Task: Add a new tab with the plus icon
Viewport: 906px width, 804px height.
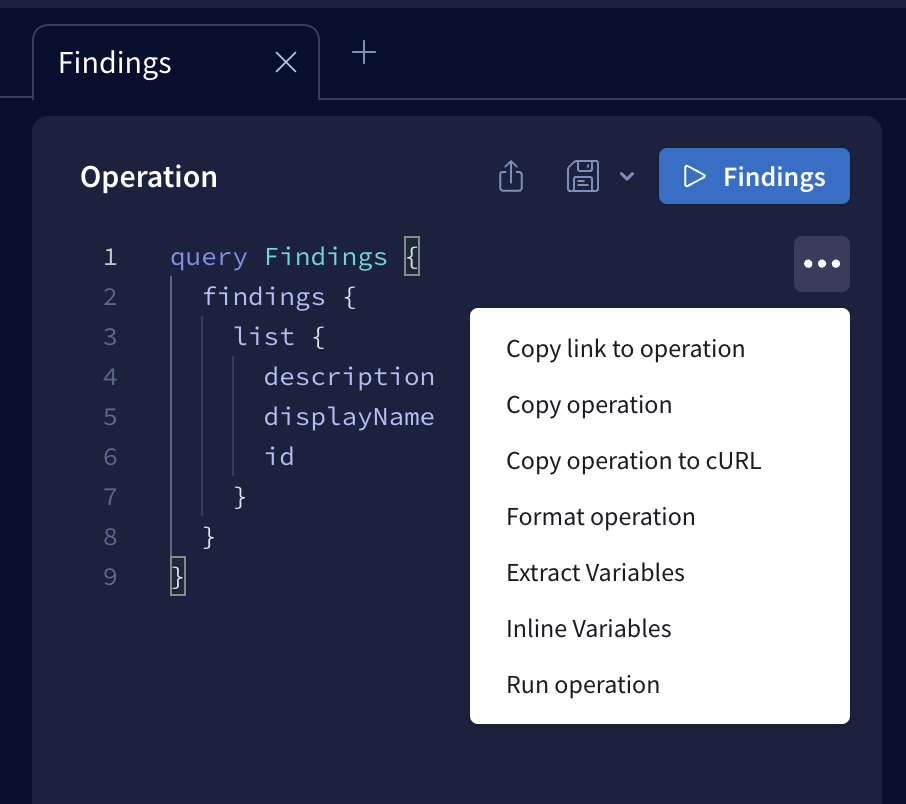Action: pos(364,53)
